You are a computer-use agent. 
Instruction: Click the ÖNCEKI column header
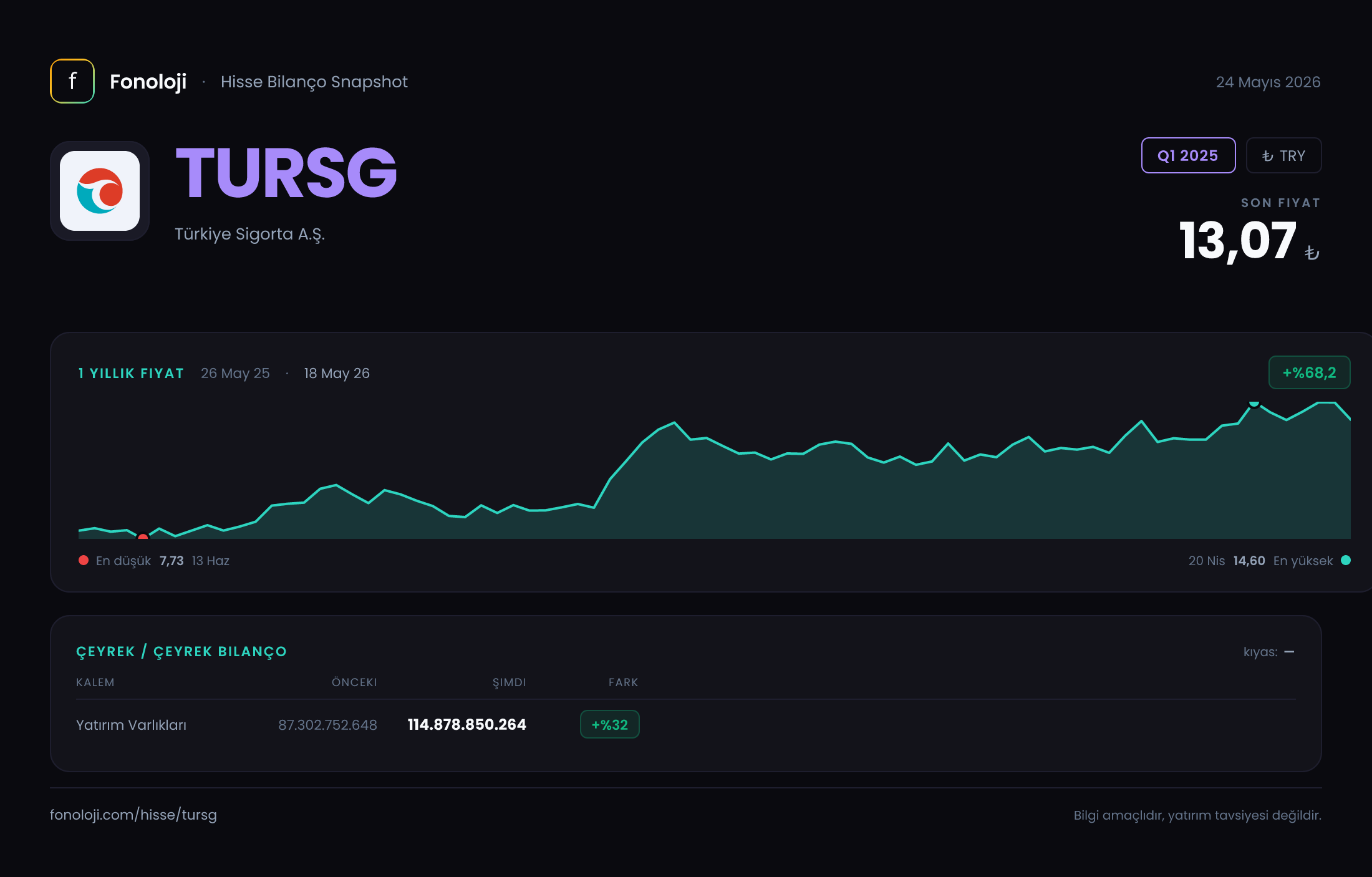coord(354,682)
